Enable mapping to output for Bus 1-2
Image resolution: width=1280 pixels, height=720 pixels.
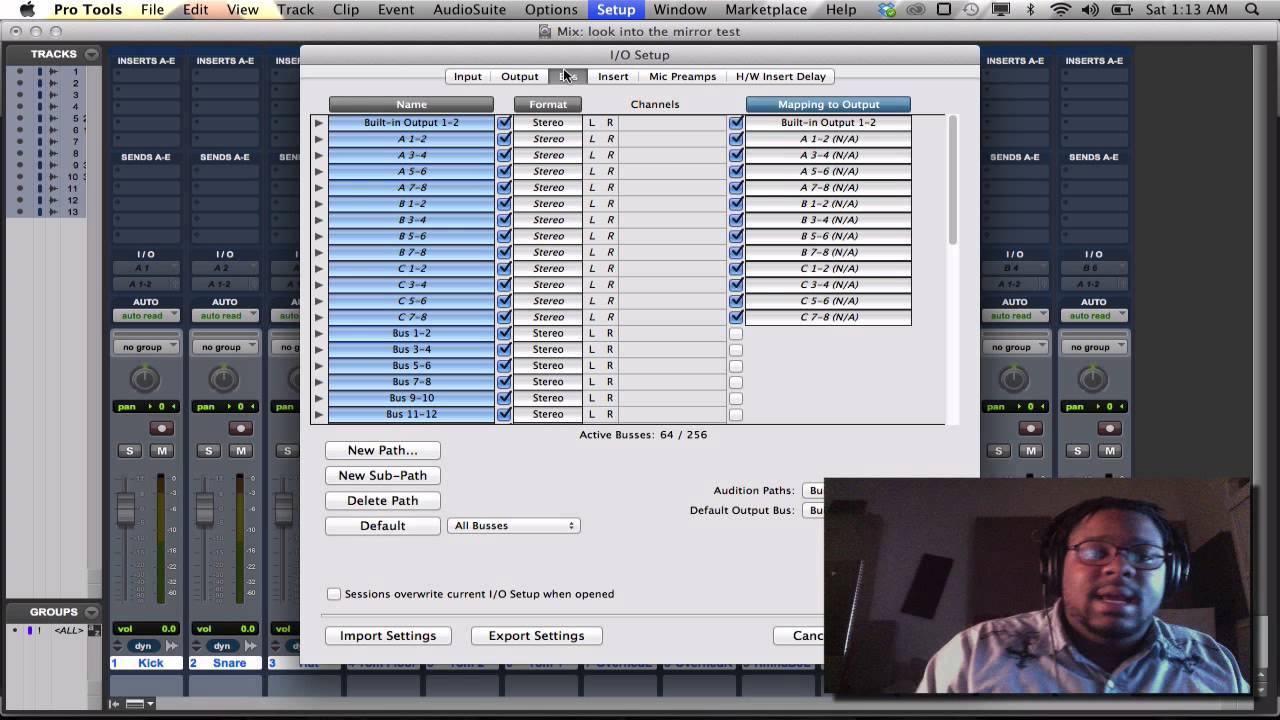tap(736, 334)
